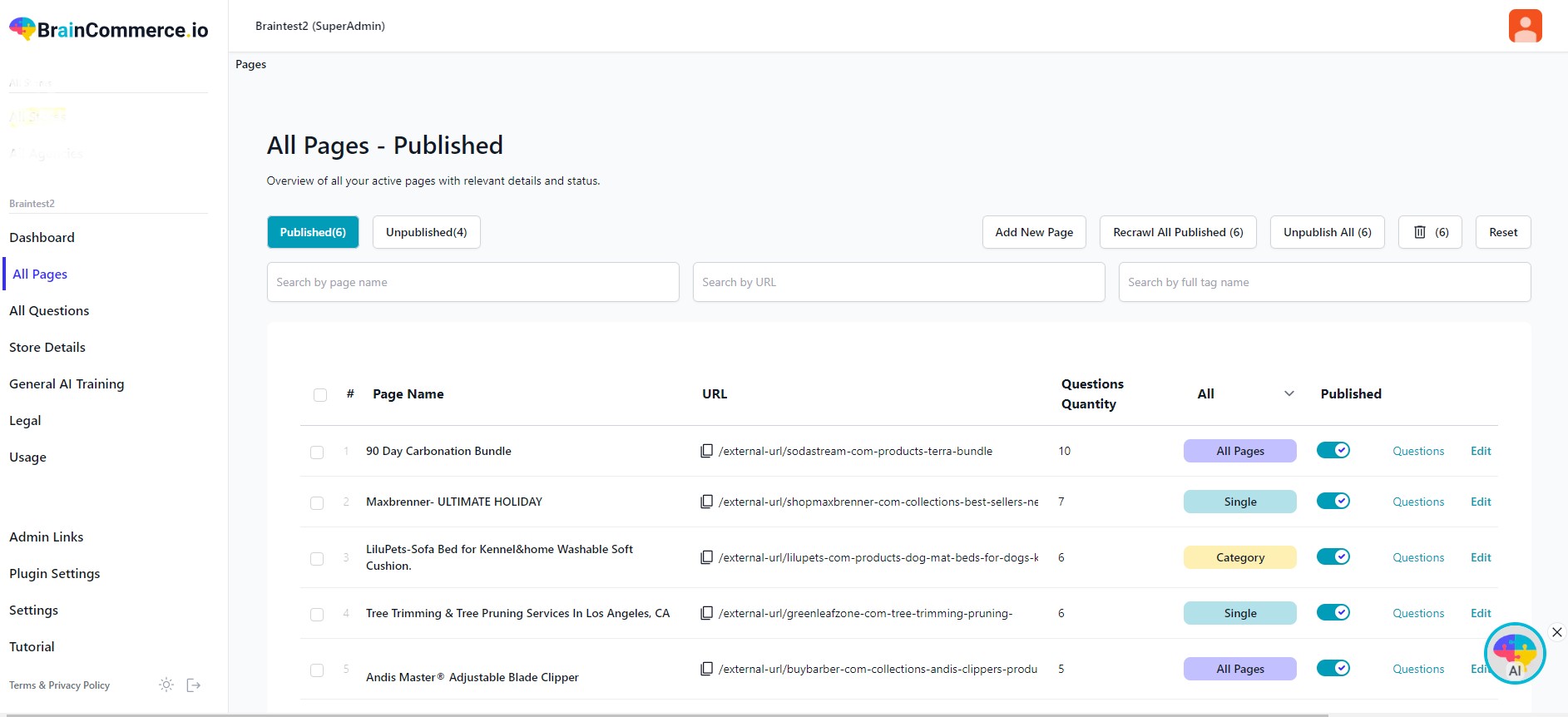
Task: Open the Usage sidebar item
Action: coord(27,457)
